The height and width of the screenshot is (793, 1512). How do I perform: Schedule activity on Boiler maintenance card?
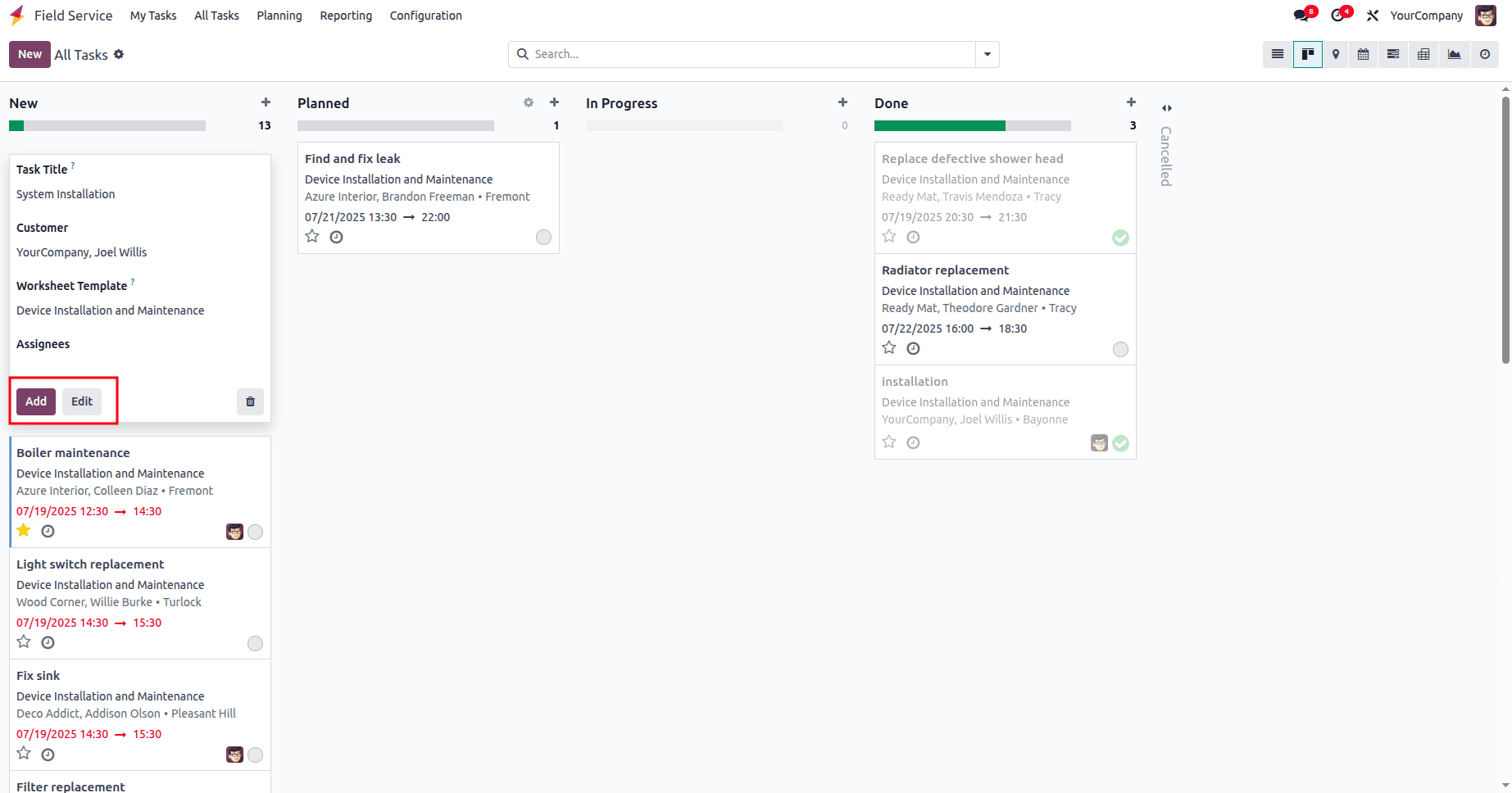pyautogui.click(x=48, y=531)
